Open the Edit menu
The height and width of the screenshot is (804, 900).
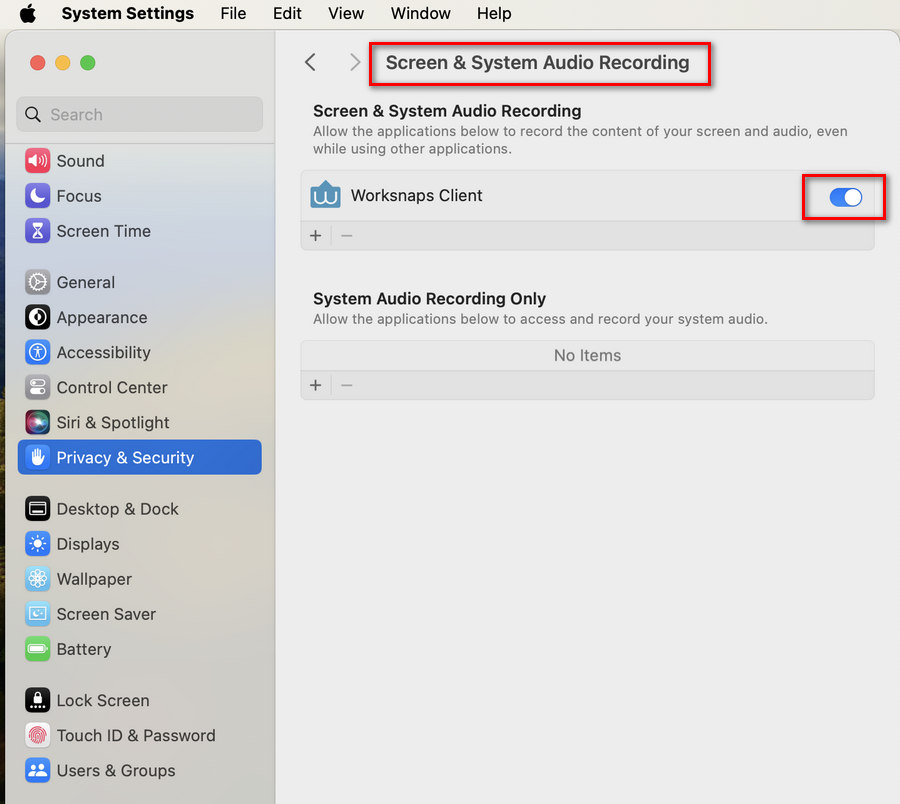[287, 13]
